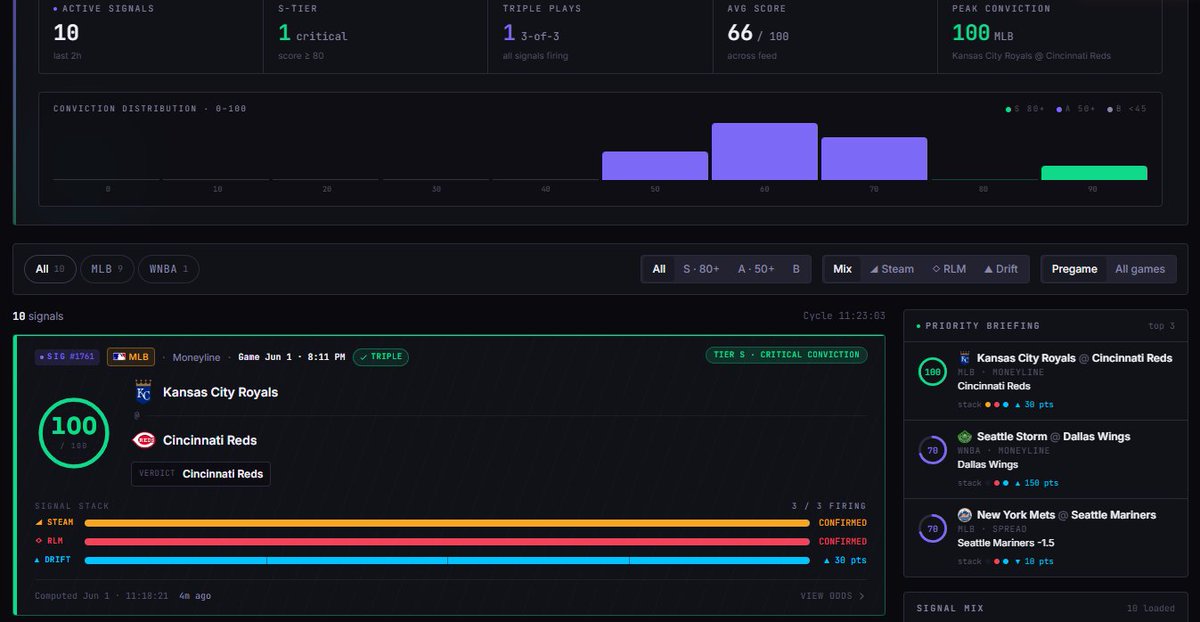Filter to S · 80+ tier

(701, 269)
